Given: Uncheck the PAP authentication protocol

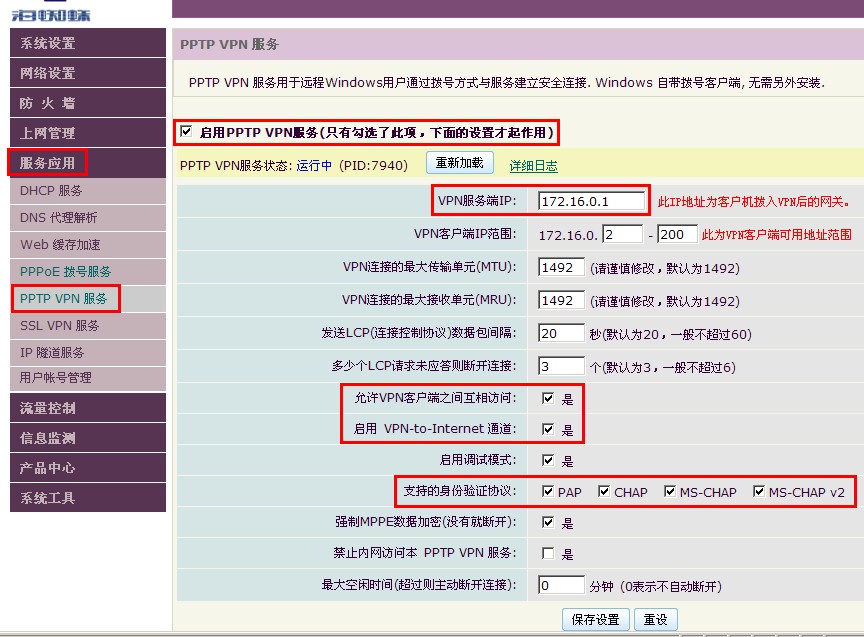Looking at the screenshot, I should click(x=548, y=491).
